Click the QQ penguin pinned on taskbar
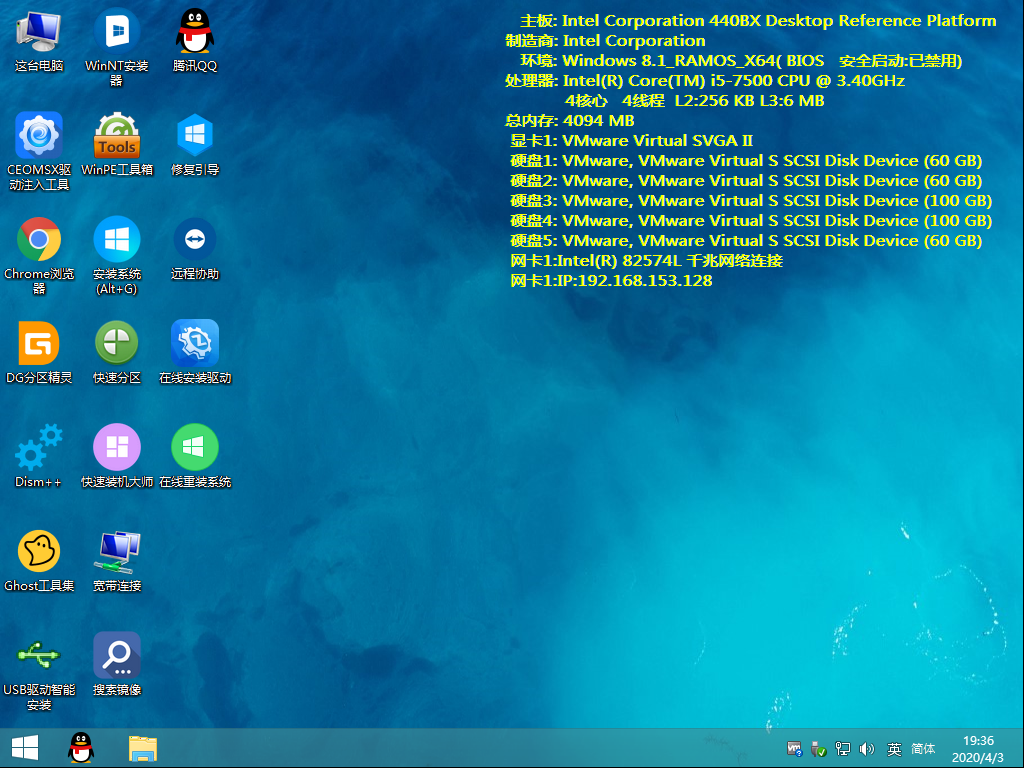The image size is (1024, 768). tap(81, 748)
